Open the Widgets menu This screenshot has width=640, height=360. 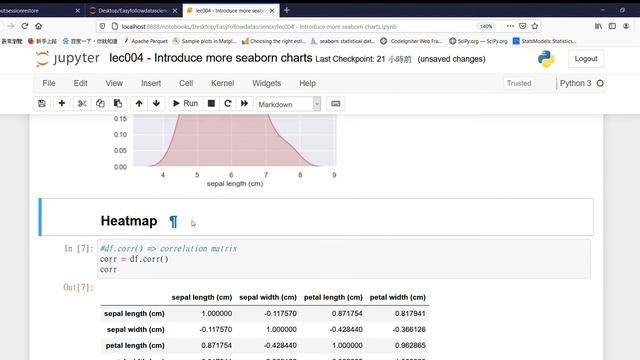pyautogui.click(x=267, y=83)
